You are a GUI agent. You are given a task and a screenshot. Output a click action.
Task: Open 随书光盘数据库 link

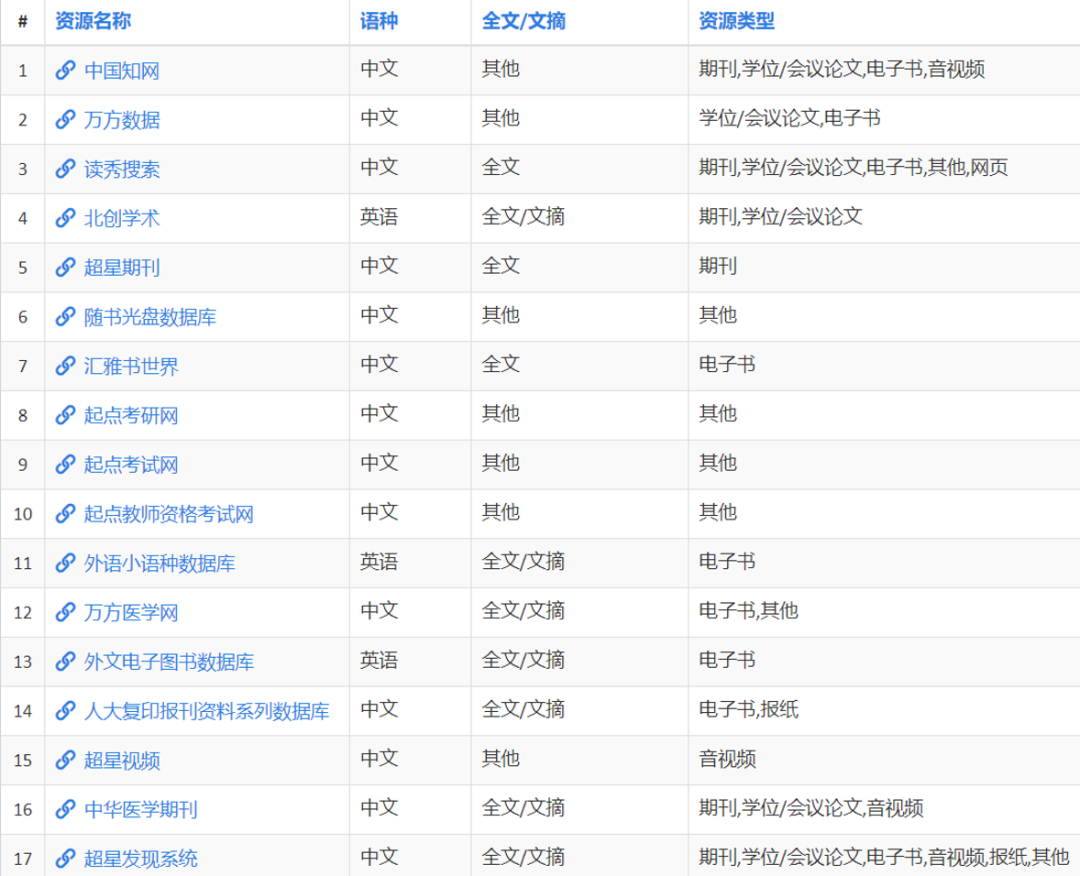point(150,317)
